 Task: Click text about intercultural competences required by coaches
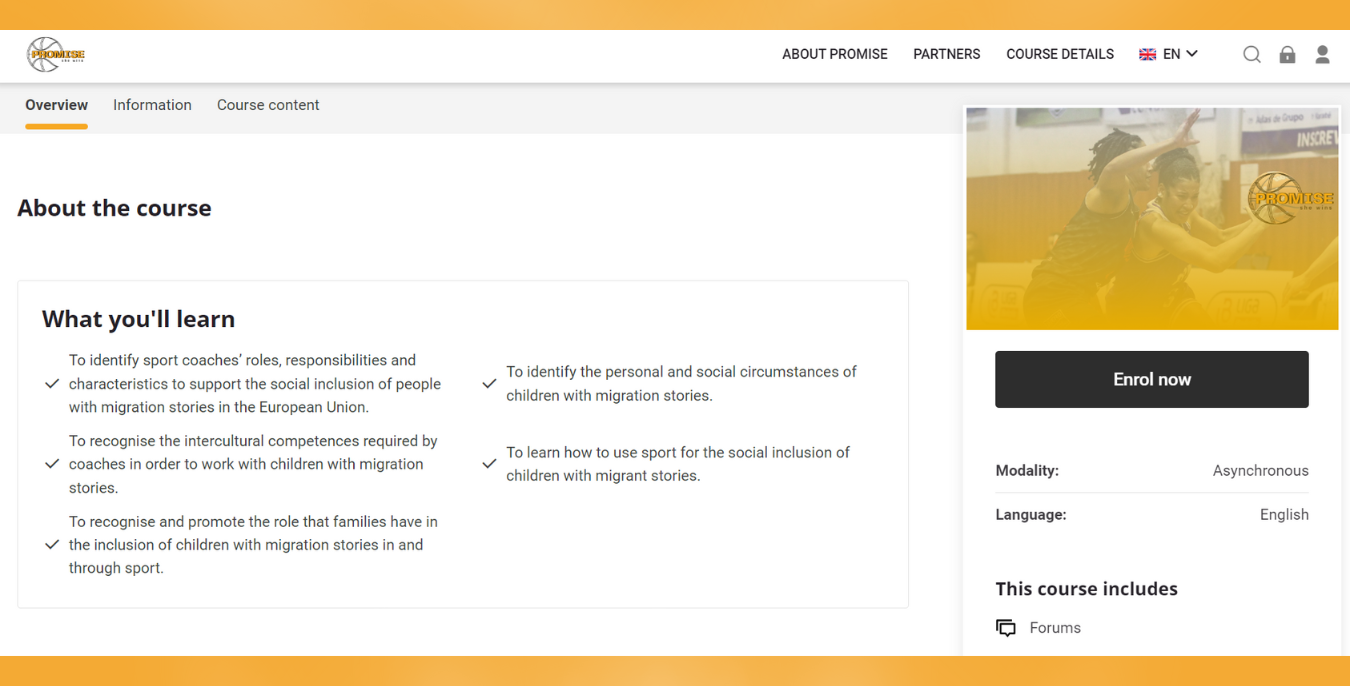pyautogui.click(x=253, y=464)
